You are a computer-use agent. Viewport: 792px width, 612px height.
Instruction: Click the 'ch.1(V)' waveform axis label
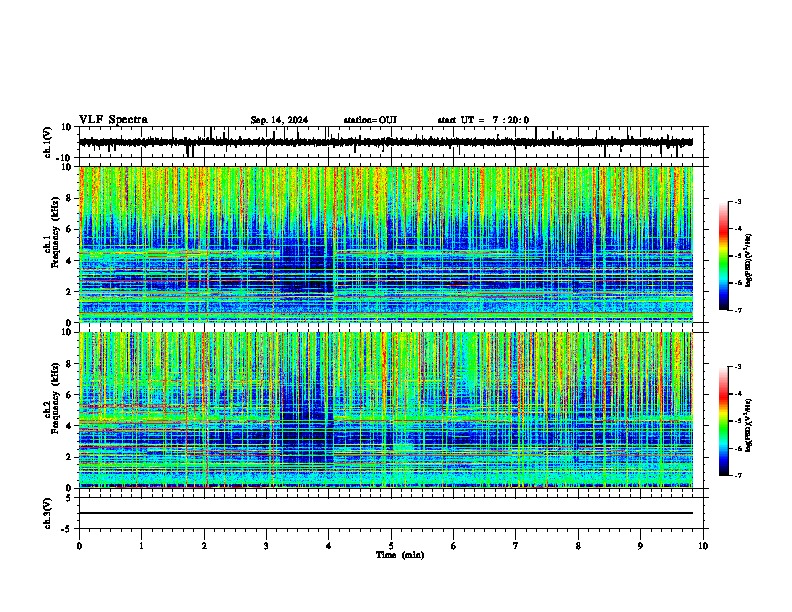47,142
